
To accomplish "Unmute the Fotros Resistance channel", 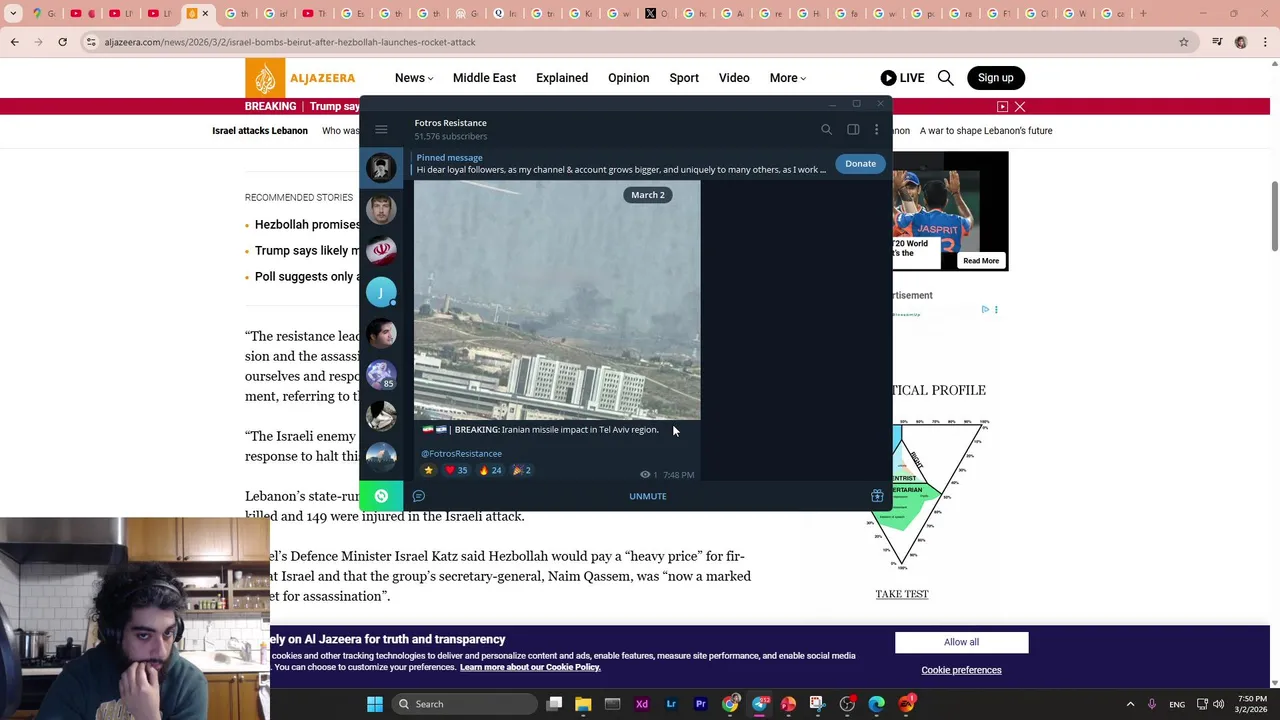I will [647, 496].
